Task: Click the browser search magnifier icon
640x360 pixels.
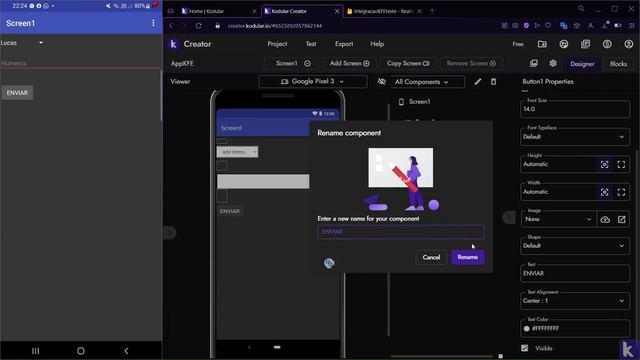Action: tap(581, 9)
